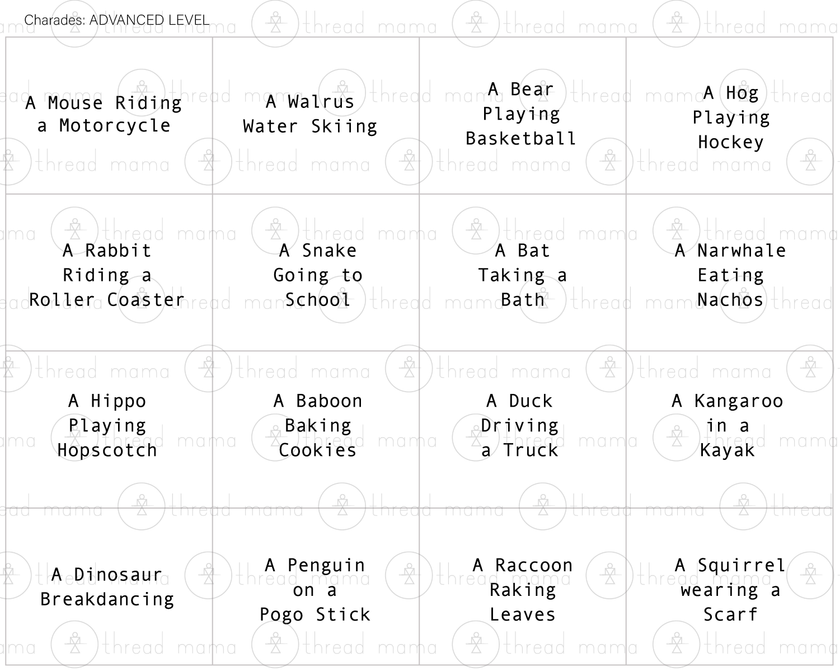Select the Hog Playing Hockey card
840x672 pixels.
[731, 117]
